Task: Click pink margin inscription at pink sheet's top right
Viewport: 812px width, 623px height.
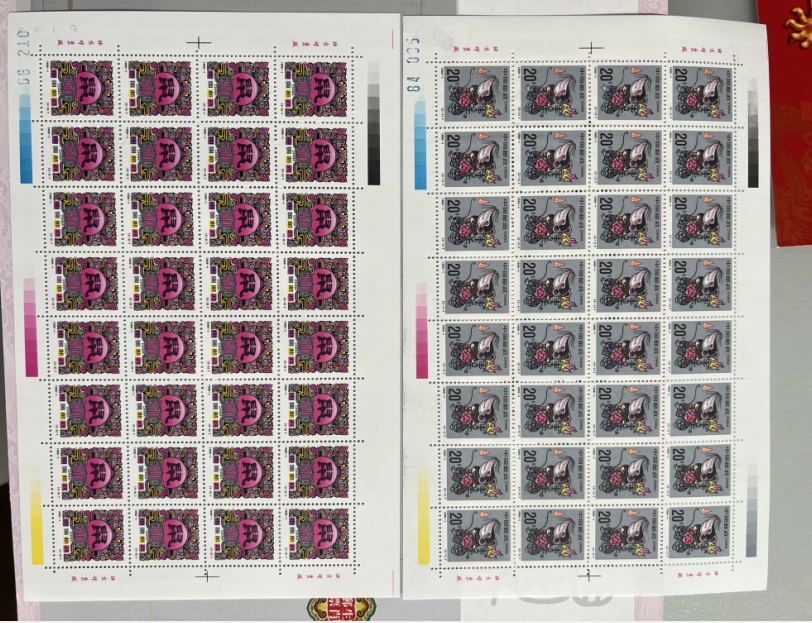Action: (315, 44)
